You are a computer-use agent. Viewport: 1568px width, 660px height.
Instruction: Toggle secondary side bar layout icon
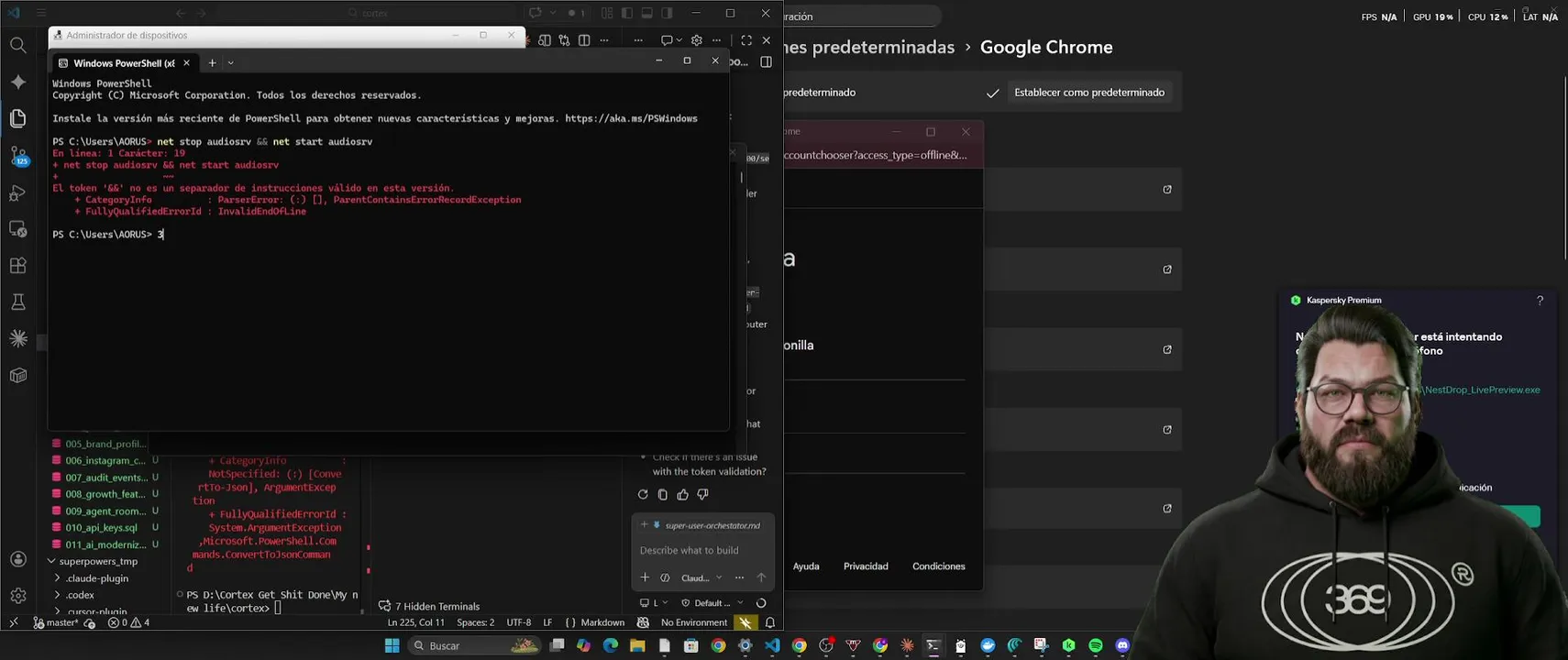(x=668, y=13)
